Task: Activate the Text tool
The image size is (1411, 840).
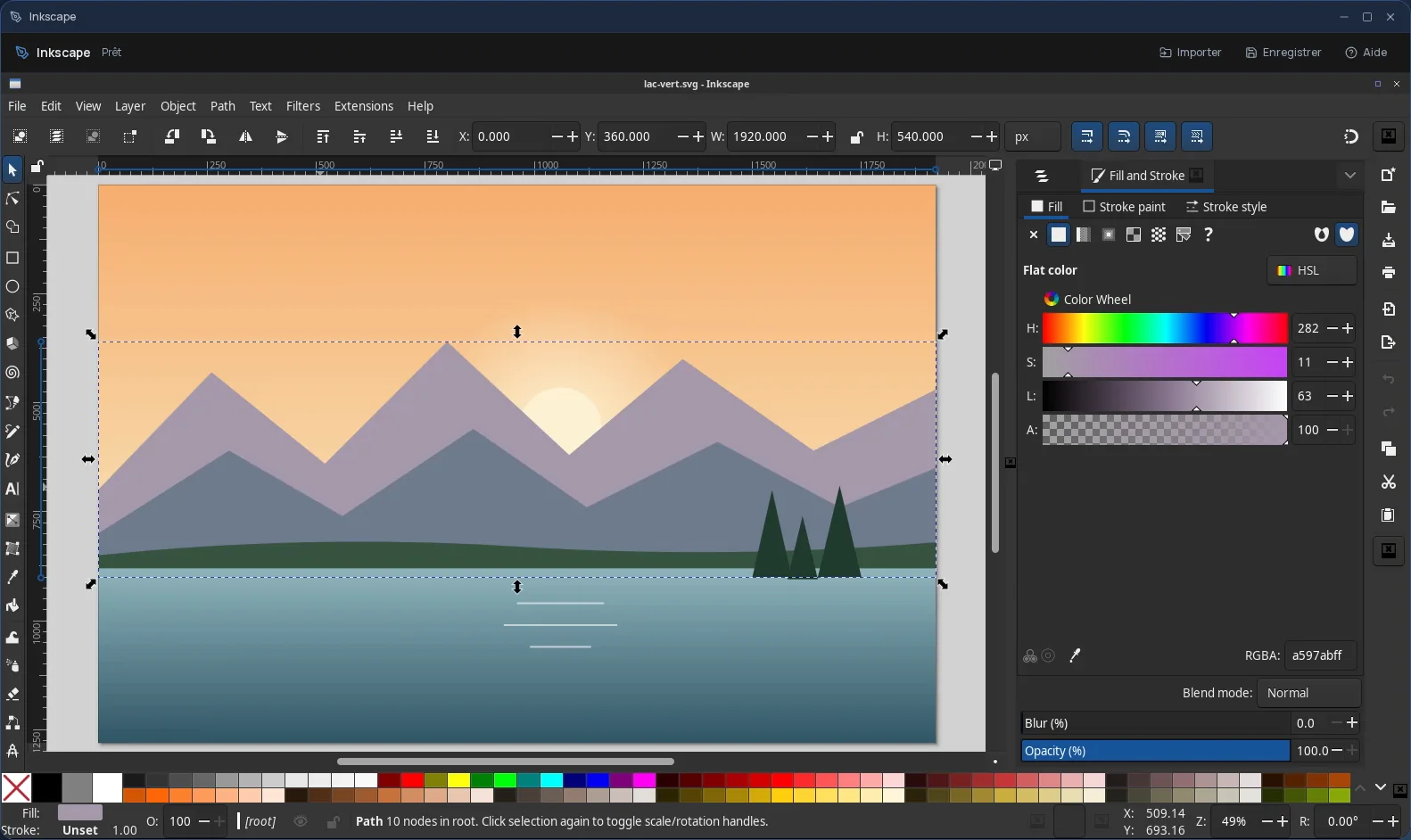Action: tap(12, 489)
